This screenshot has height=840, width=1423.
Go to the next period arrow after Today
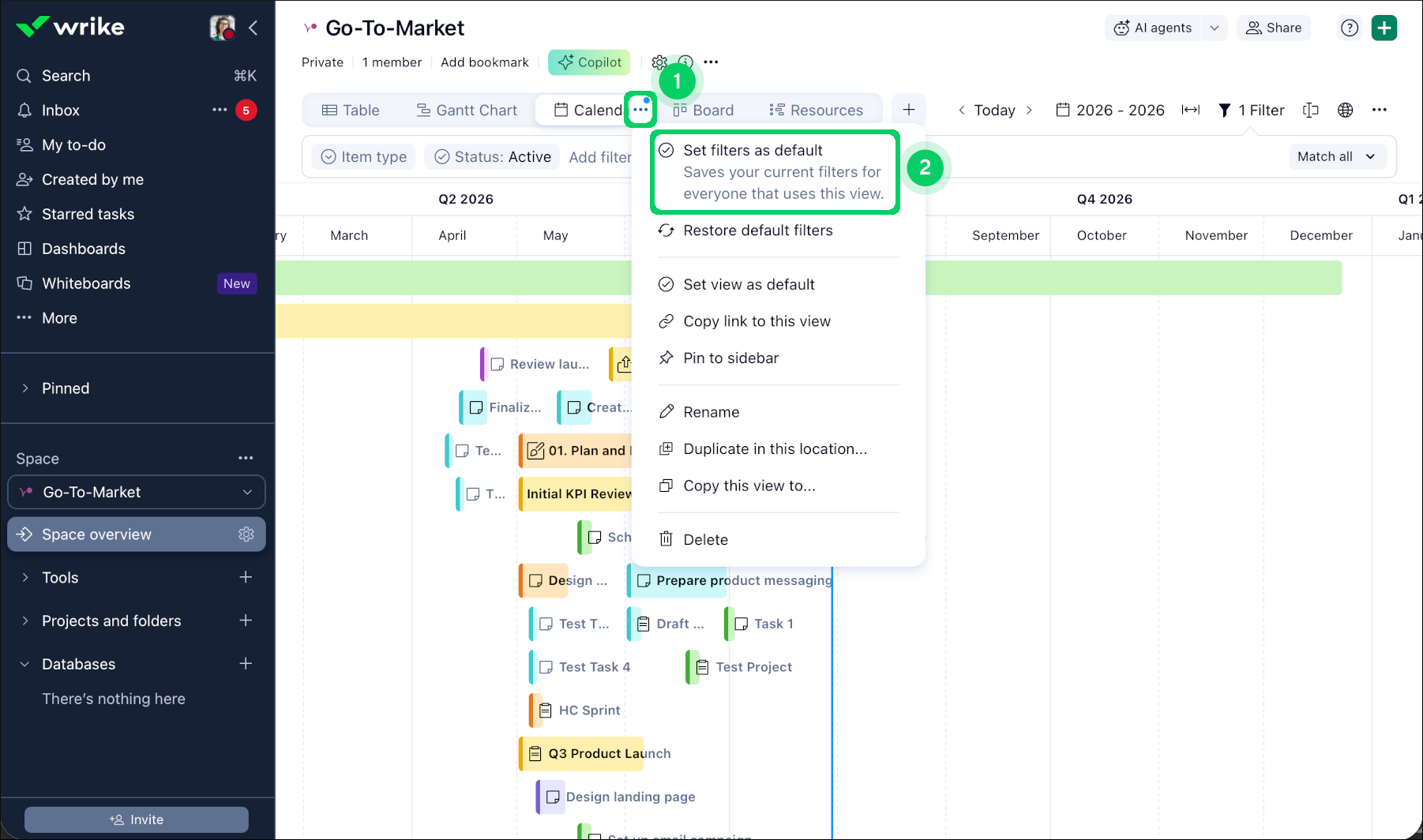[1029, 111]
